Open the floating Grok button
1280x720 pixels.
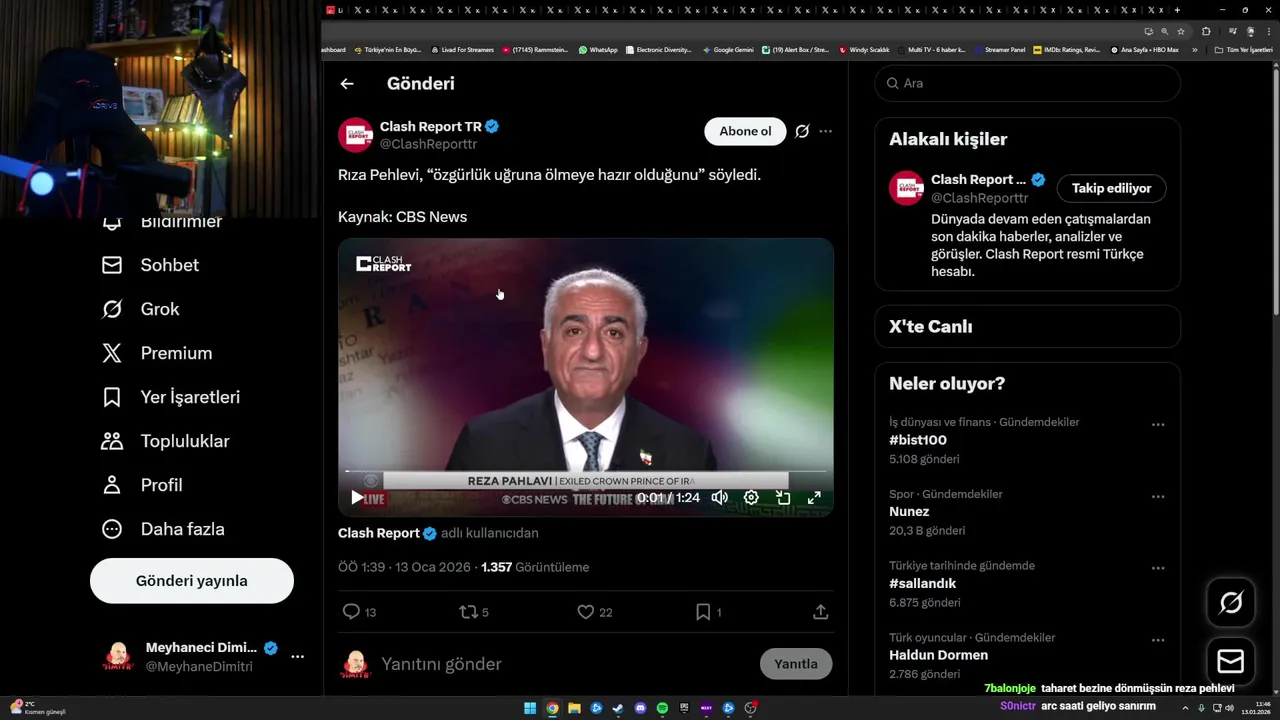[x=1231, y=602]
